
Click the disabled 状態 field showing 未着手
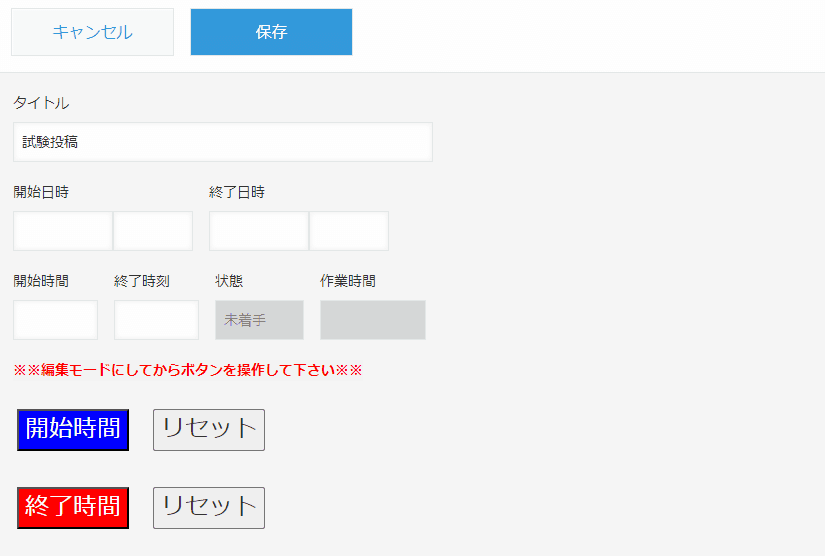tap(259, 320)
